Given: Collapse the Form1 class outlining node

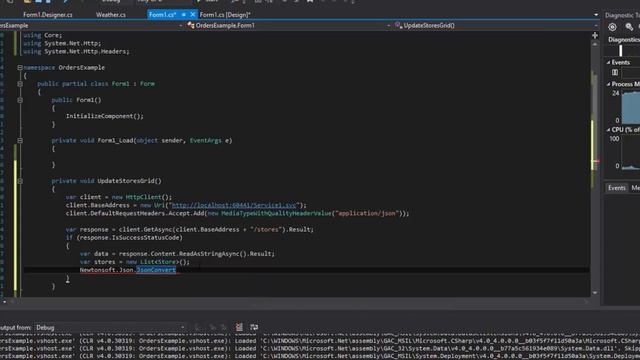Looking at the screenshot, I should tap(20, 84).
